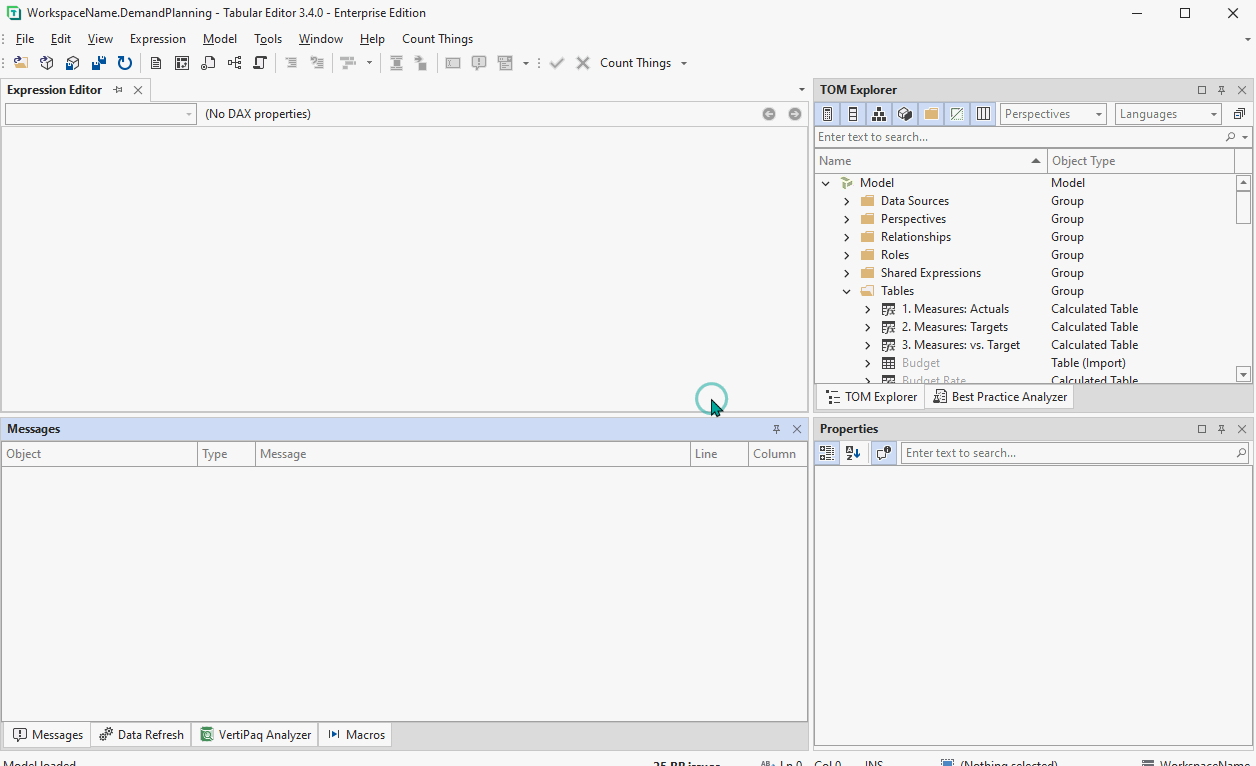Viewport: 1256px width, 766px height.
Task: Open the Help menu
Action: [x=372, y=39]
